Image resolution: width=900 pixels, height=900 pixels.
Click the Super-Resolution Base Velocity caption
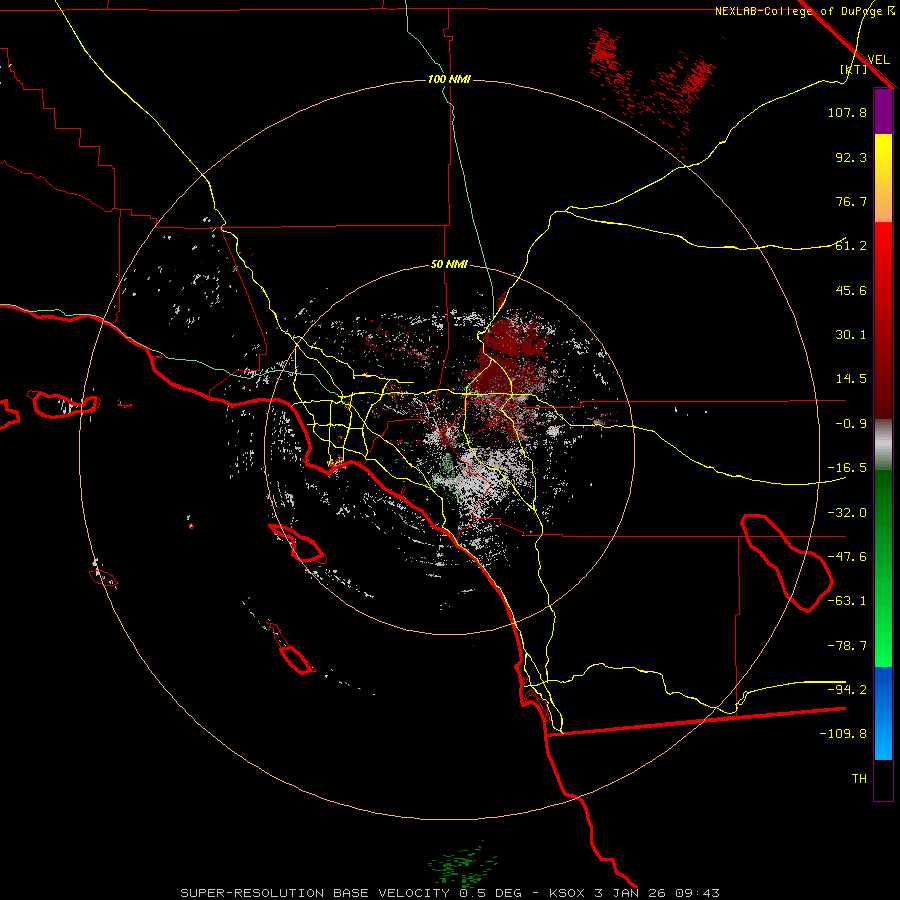pos(449,893)
